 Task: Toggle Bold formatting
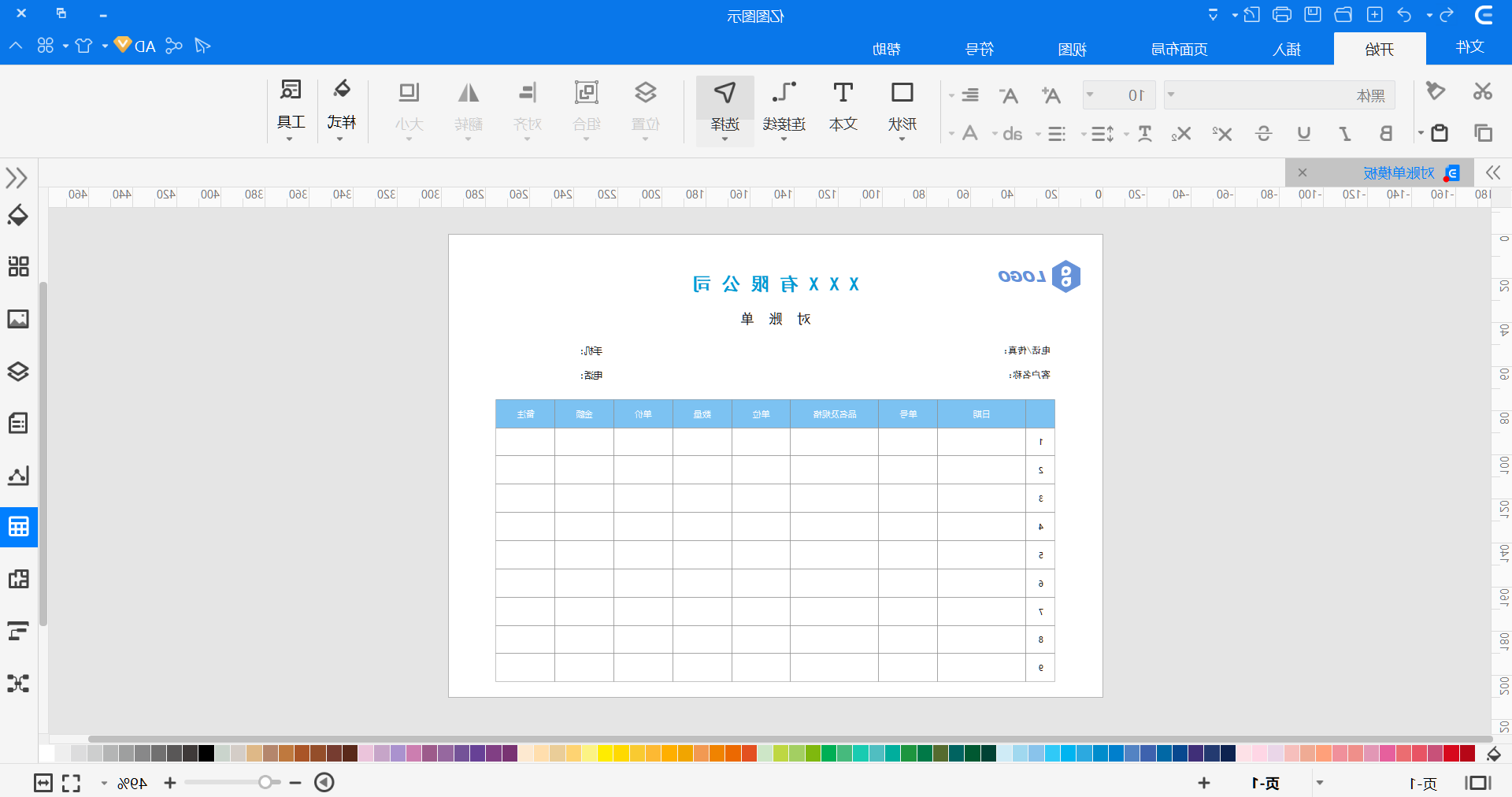tap(1386, 133)
